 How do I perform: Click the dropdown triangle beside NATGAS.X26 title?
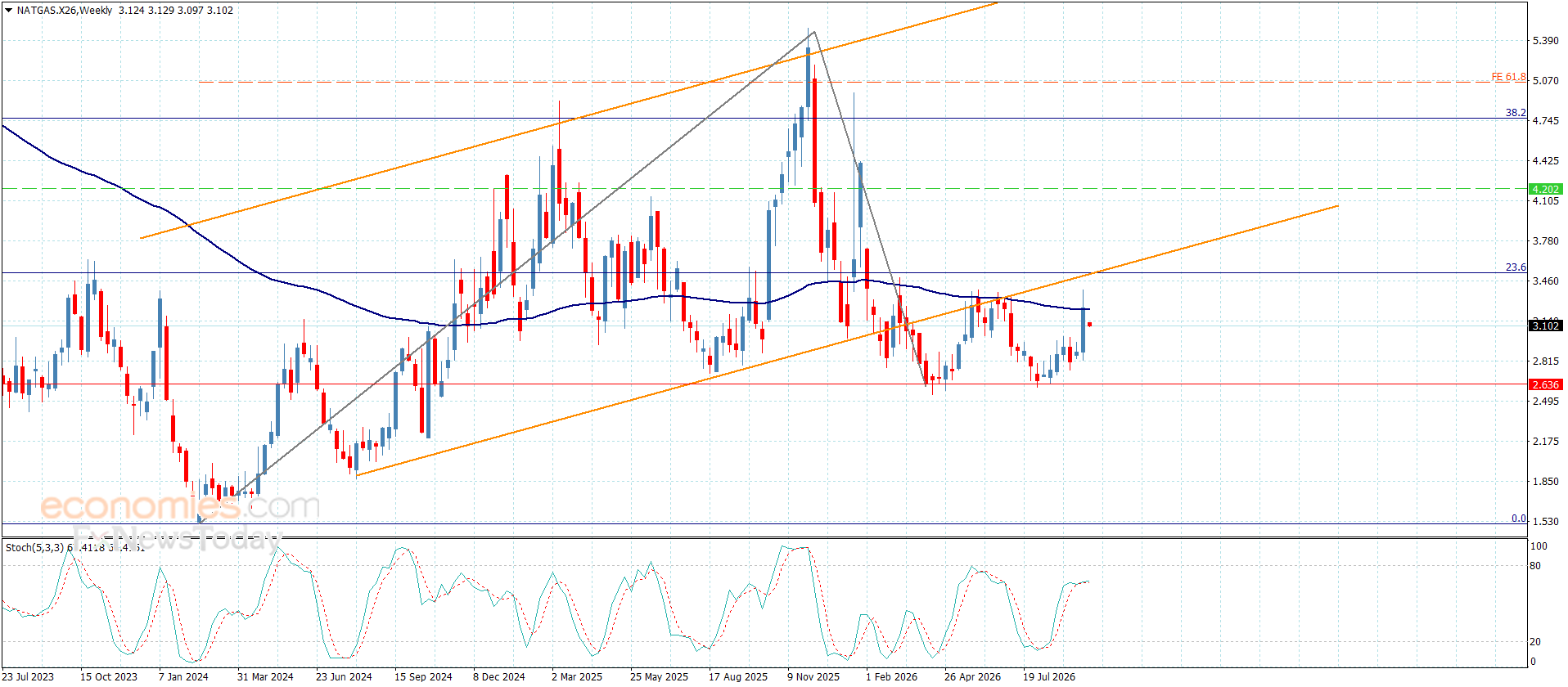[8, 11]
